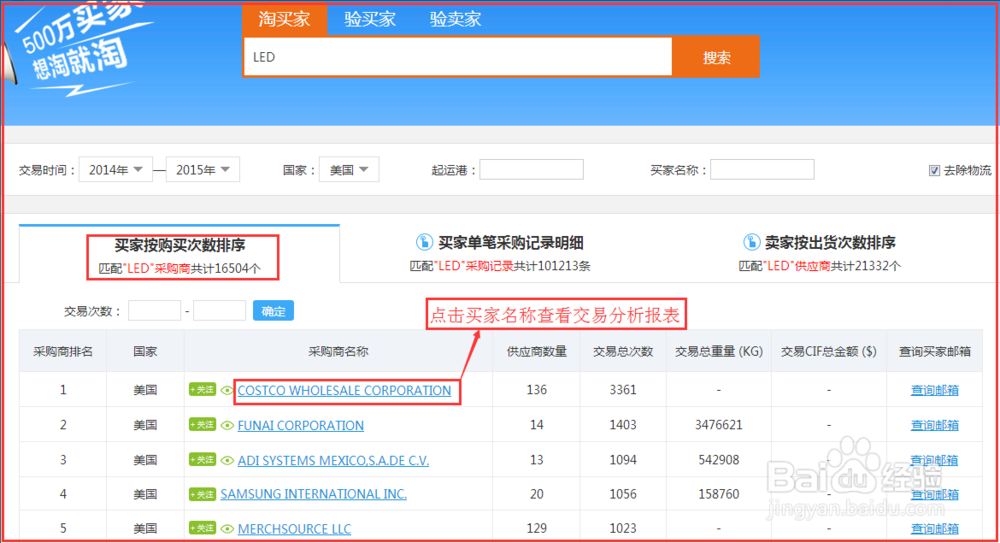Open the MERCHSOURCE LLC link
This screenshot has width=1000, height=543.
click(x=294, y=529)
